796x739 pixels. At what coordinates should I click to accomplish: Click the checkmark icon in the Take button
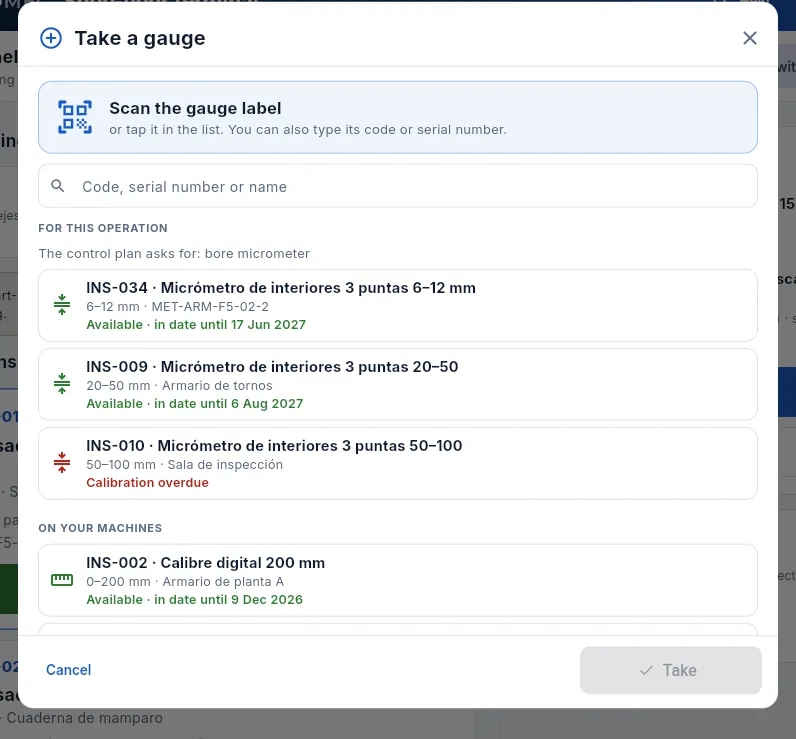(646, 670)
